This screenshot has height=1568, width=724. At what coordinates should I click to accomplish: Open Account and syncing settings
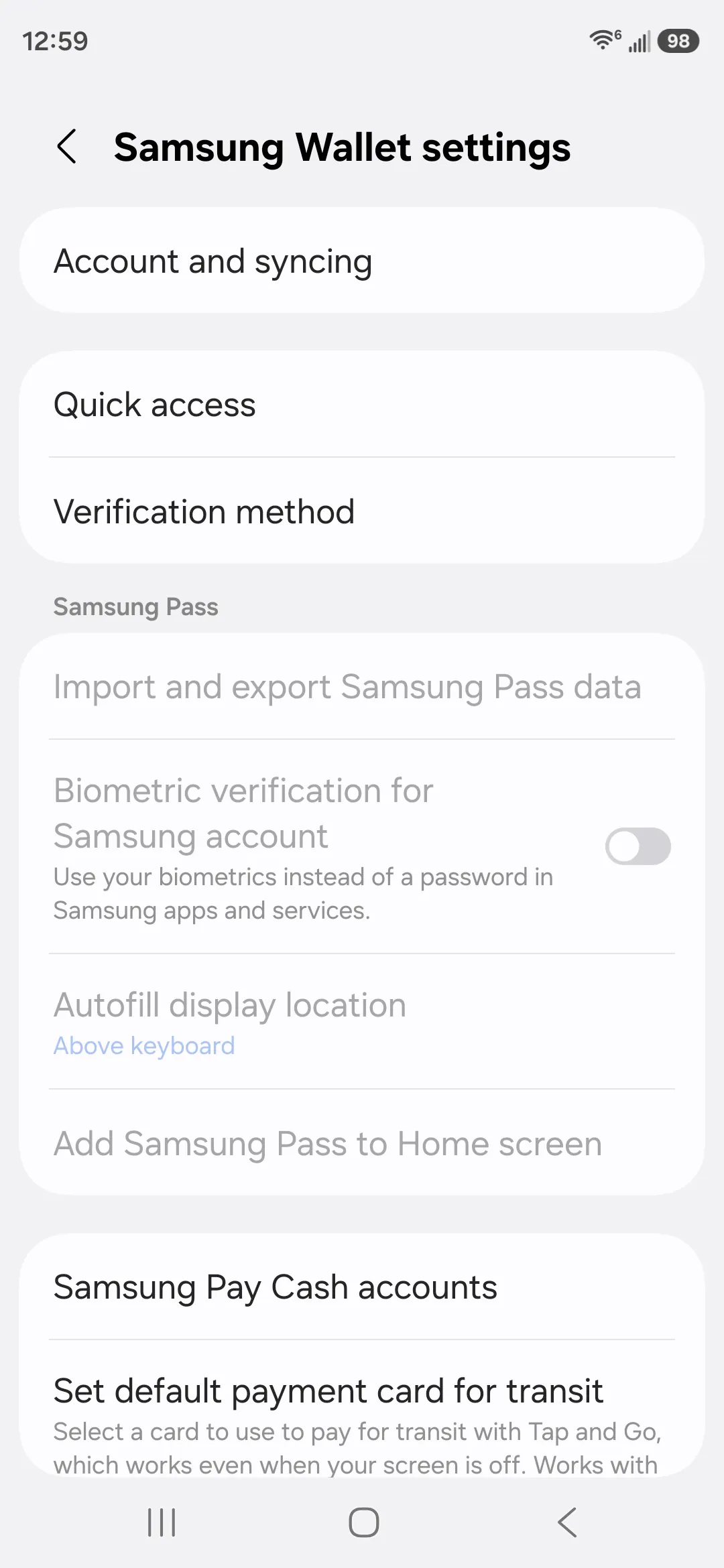click(x=362, y=261)
